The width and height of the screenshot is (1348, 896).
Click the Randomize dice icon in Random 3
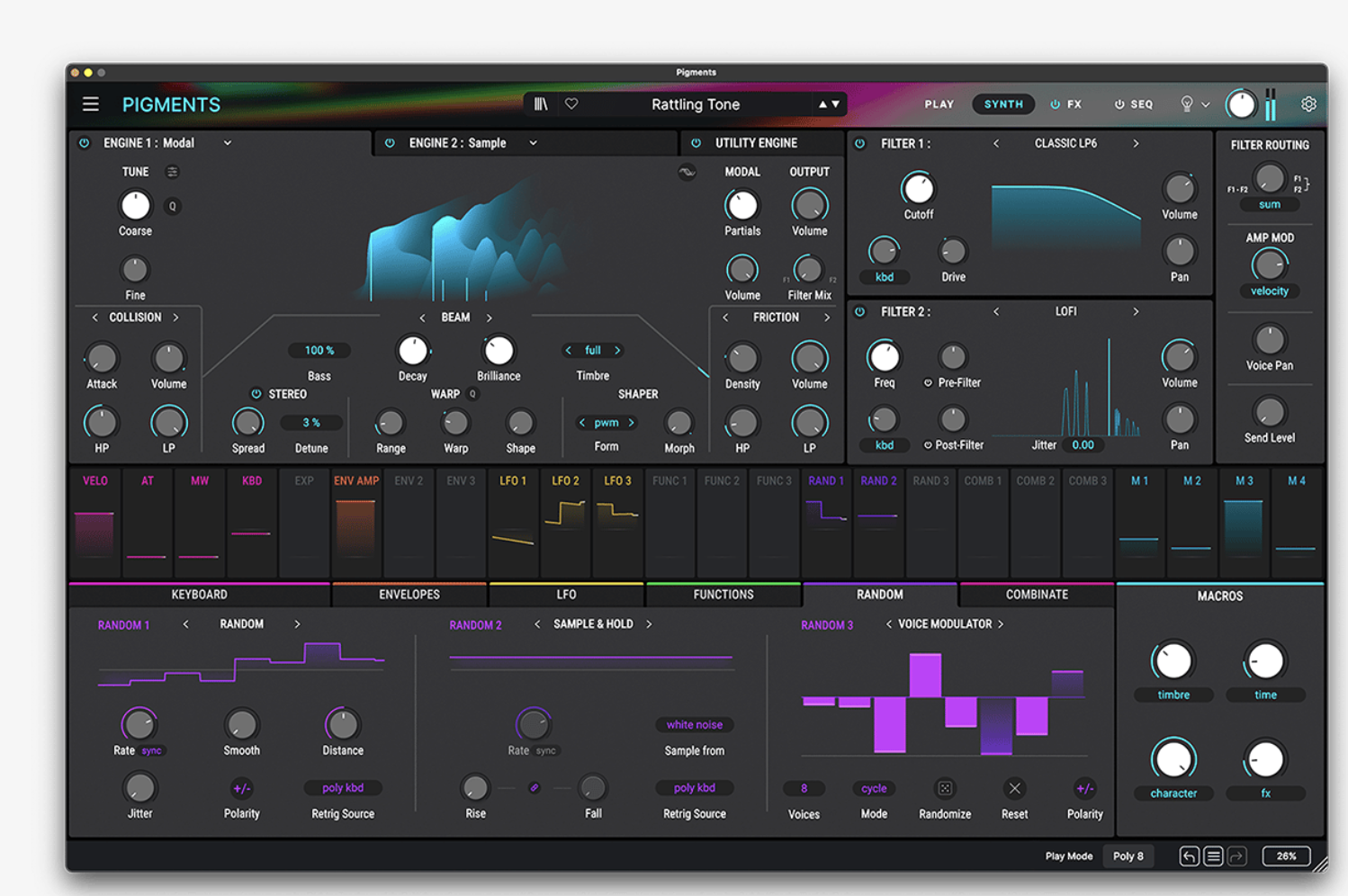click(x=945, y=788)
